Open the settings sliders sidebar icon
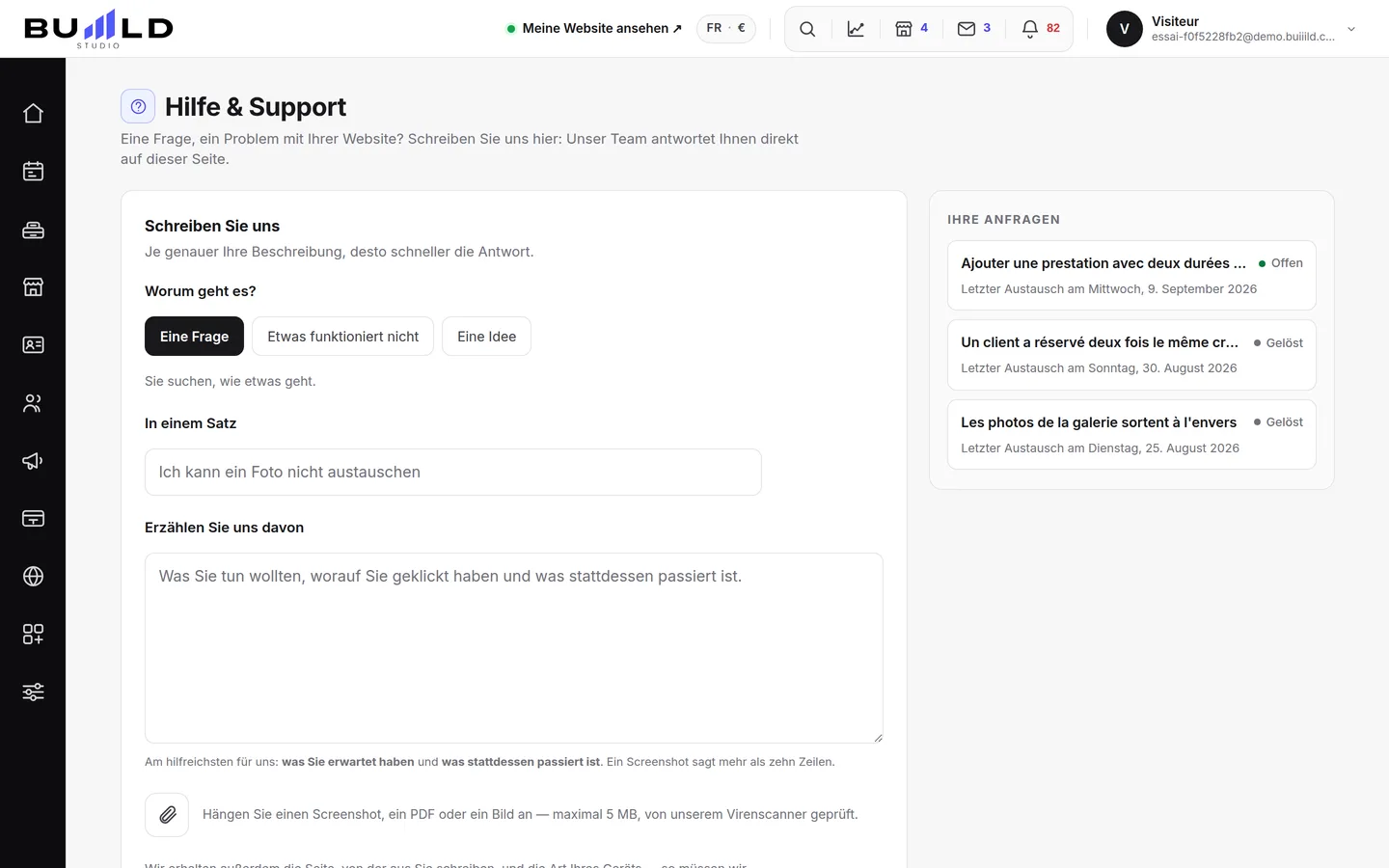Screen dimensions: 1389x868 click(x=33, y=692)
